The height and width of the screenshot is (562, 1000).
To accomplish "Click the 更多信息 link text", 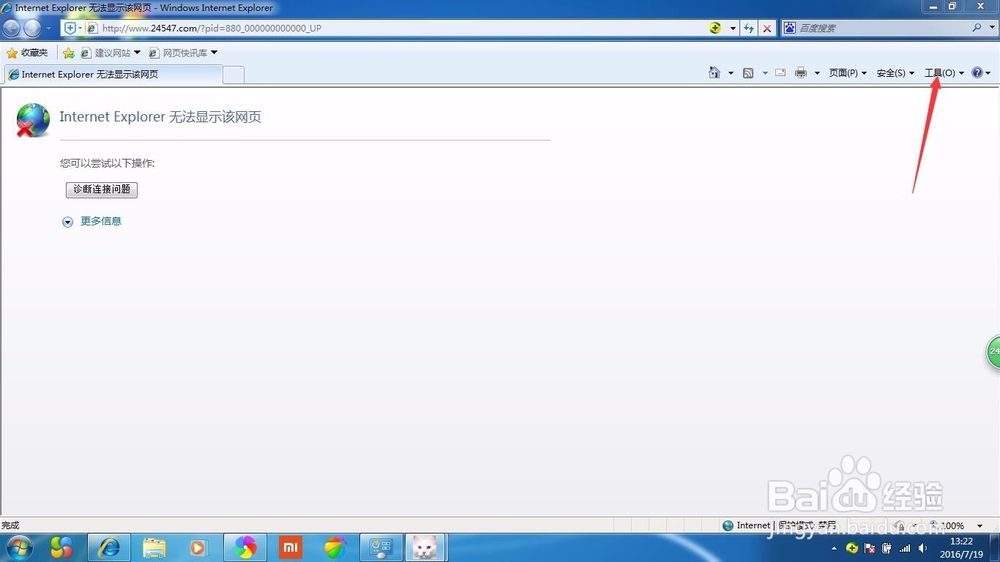I will pyautogui.click(x=101, y=221).
